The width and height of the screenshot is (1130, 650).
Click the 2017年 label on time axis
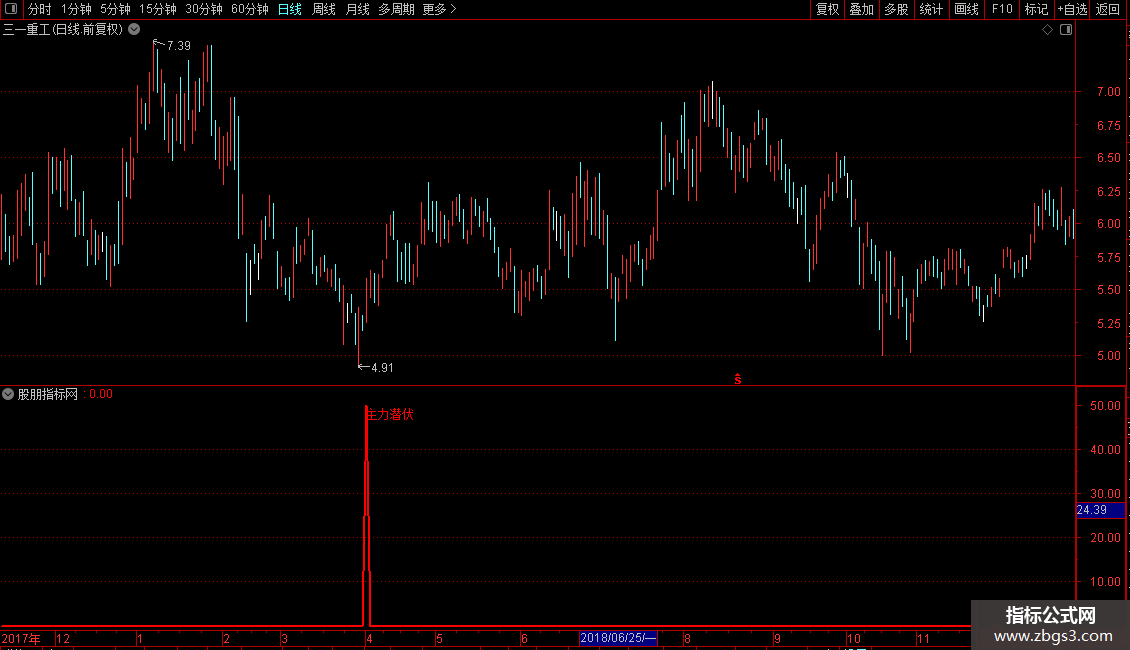21,638
